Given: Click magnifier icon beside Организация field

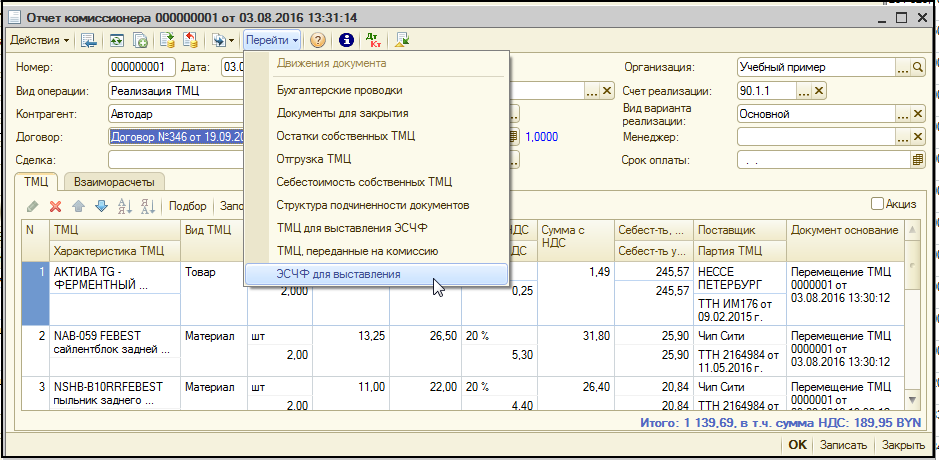Looking at the screenshot, I should click(x=918, y=67).
